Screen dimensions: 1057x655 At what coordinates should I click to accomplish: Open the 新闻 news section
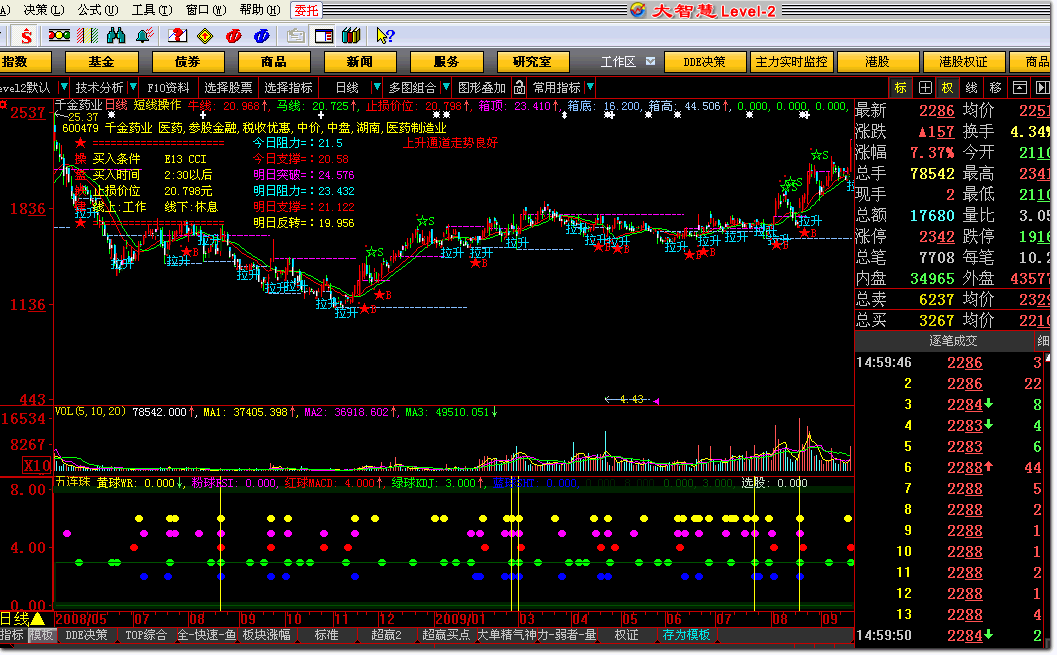pyautogui.click(x=360, y=62)
